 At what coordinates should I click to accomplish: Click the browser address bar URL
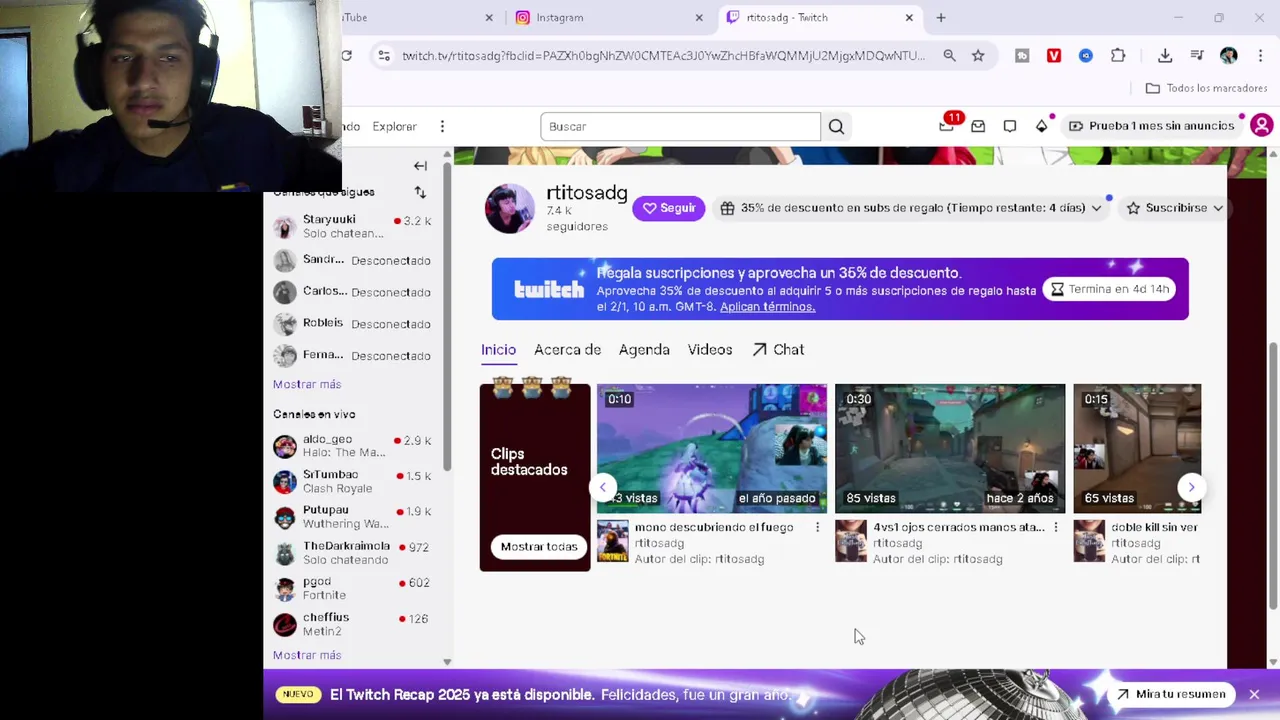pyautogui.click(x=664, y=56)
